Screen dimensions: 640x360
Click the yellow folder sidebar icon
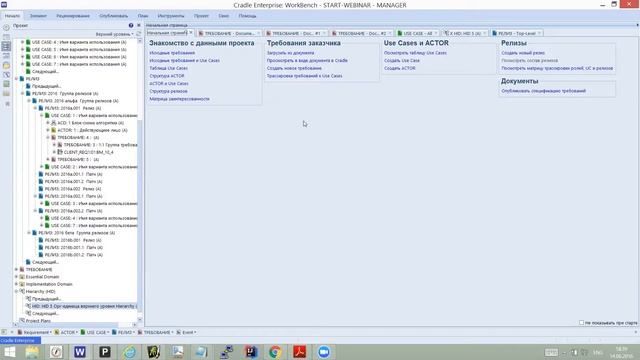tap(6, 65)
